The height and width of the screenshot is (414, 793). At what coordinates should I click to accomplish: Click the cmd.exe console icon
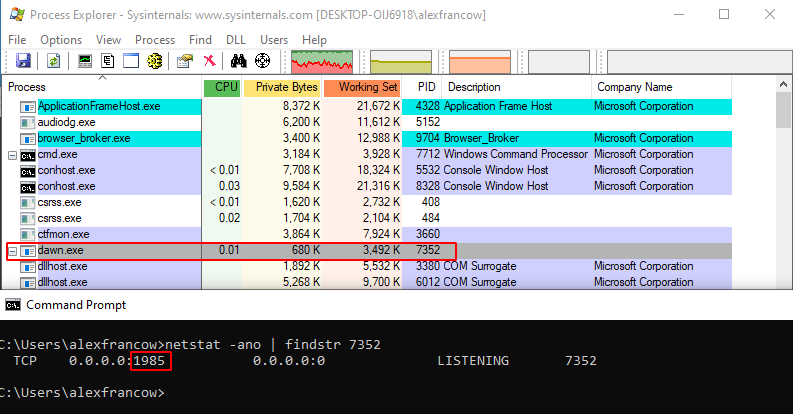tap(27, 155)
